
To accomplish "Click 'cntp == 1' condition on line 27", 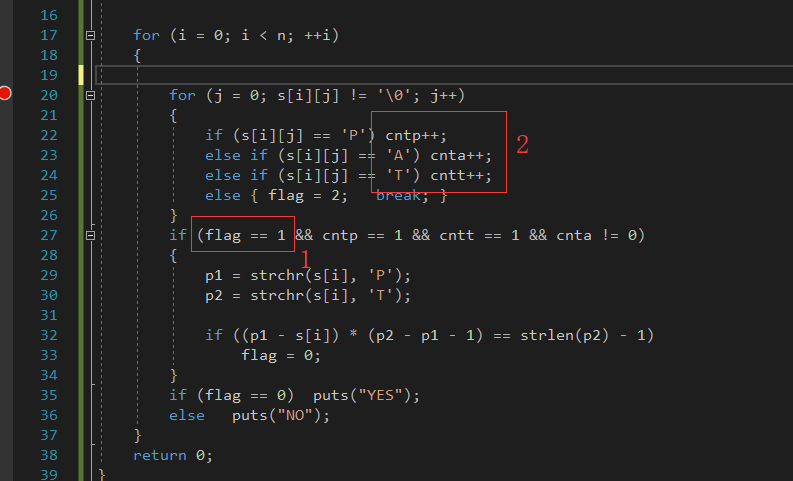I will point(362,236).
